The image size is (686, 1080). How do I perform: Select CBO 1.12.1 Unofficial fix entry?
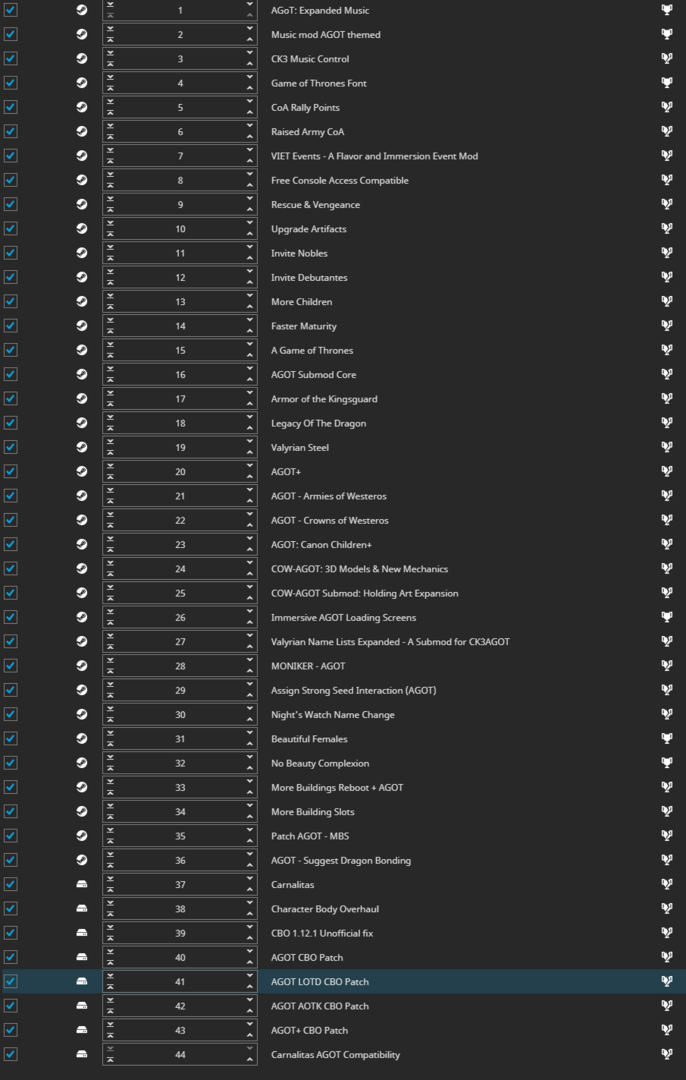click(322, 933)
